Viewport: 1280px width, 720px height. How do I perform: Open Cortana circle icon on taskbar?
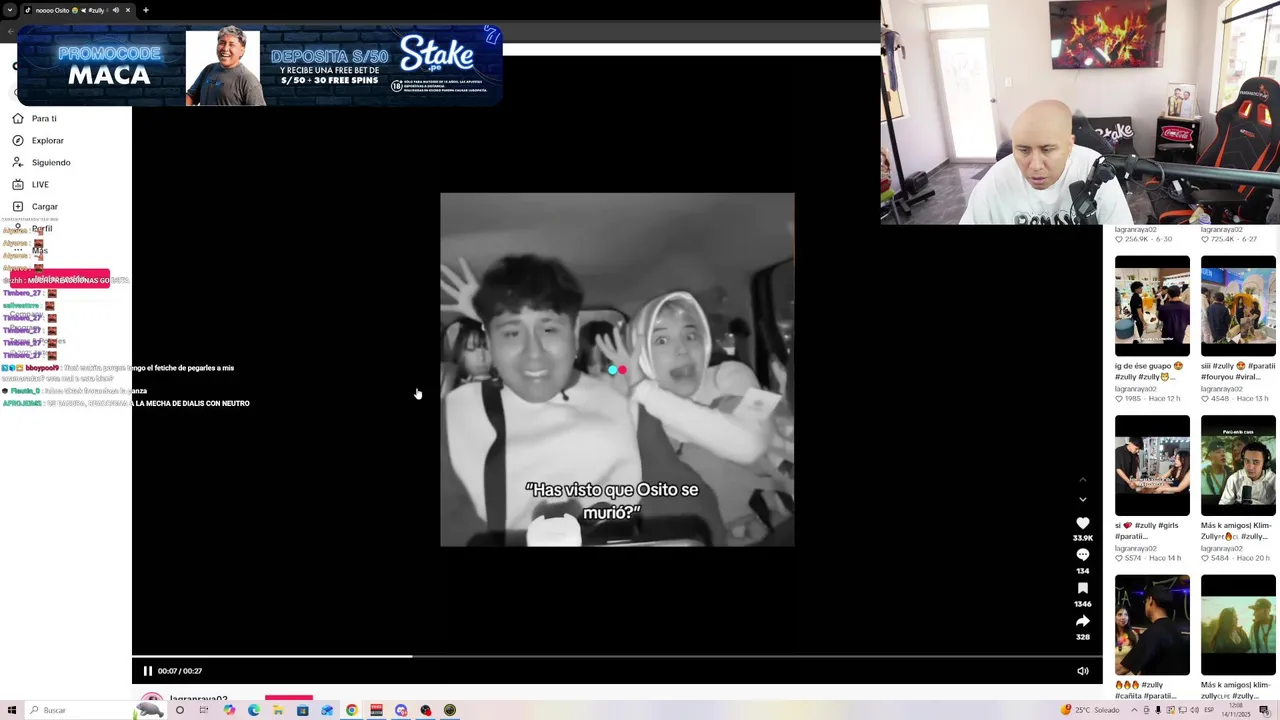[x=180, y=710]
